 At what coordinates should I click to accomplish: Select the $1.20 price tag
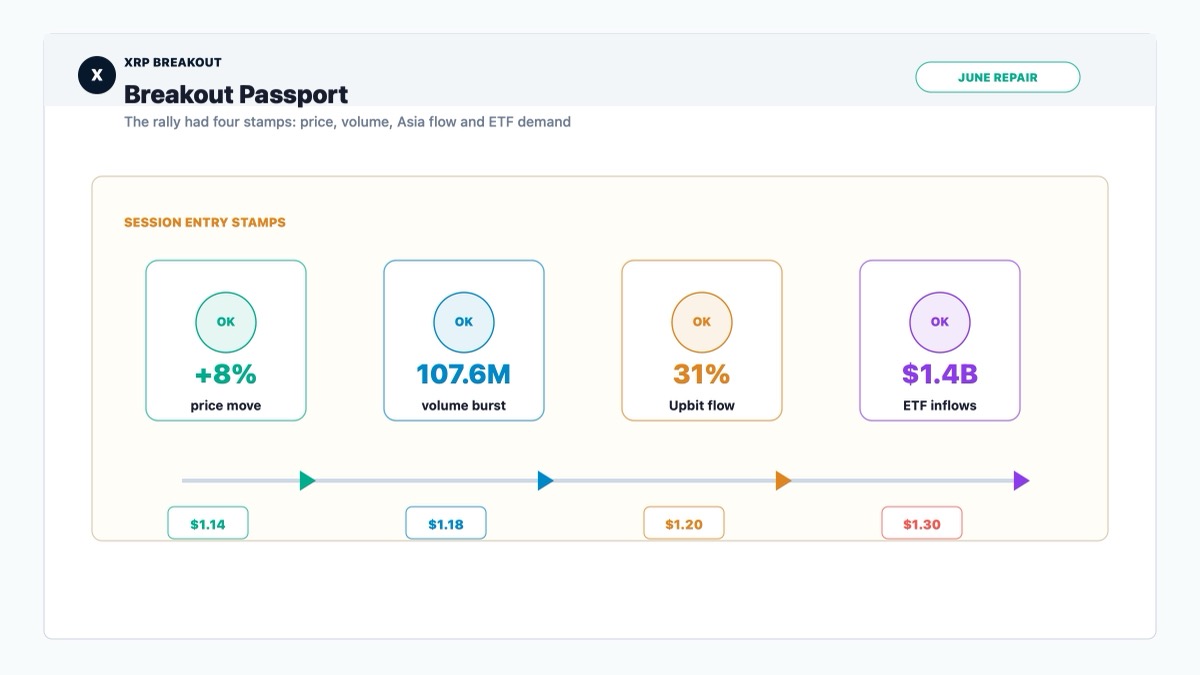point(684,524)
